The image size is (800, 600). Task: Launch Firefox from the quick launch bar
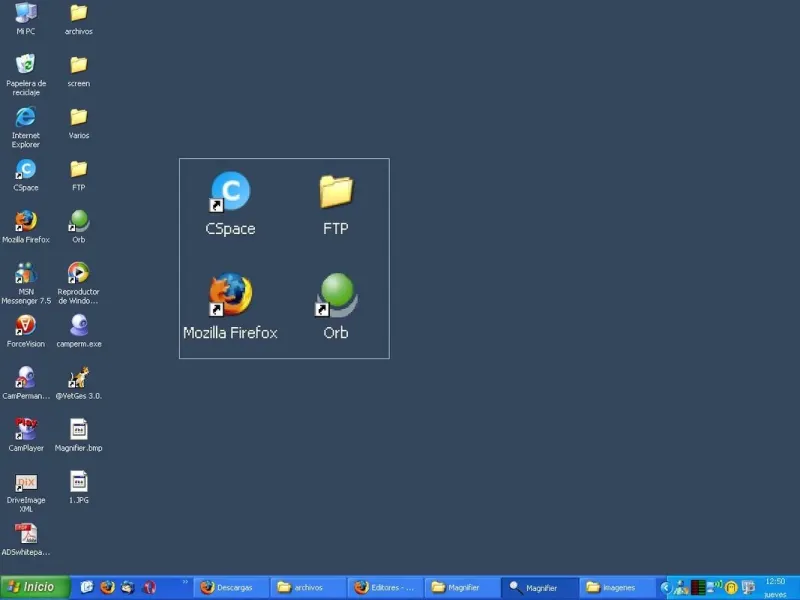point(107,587)
